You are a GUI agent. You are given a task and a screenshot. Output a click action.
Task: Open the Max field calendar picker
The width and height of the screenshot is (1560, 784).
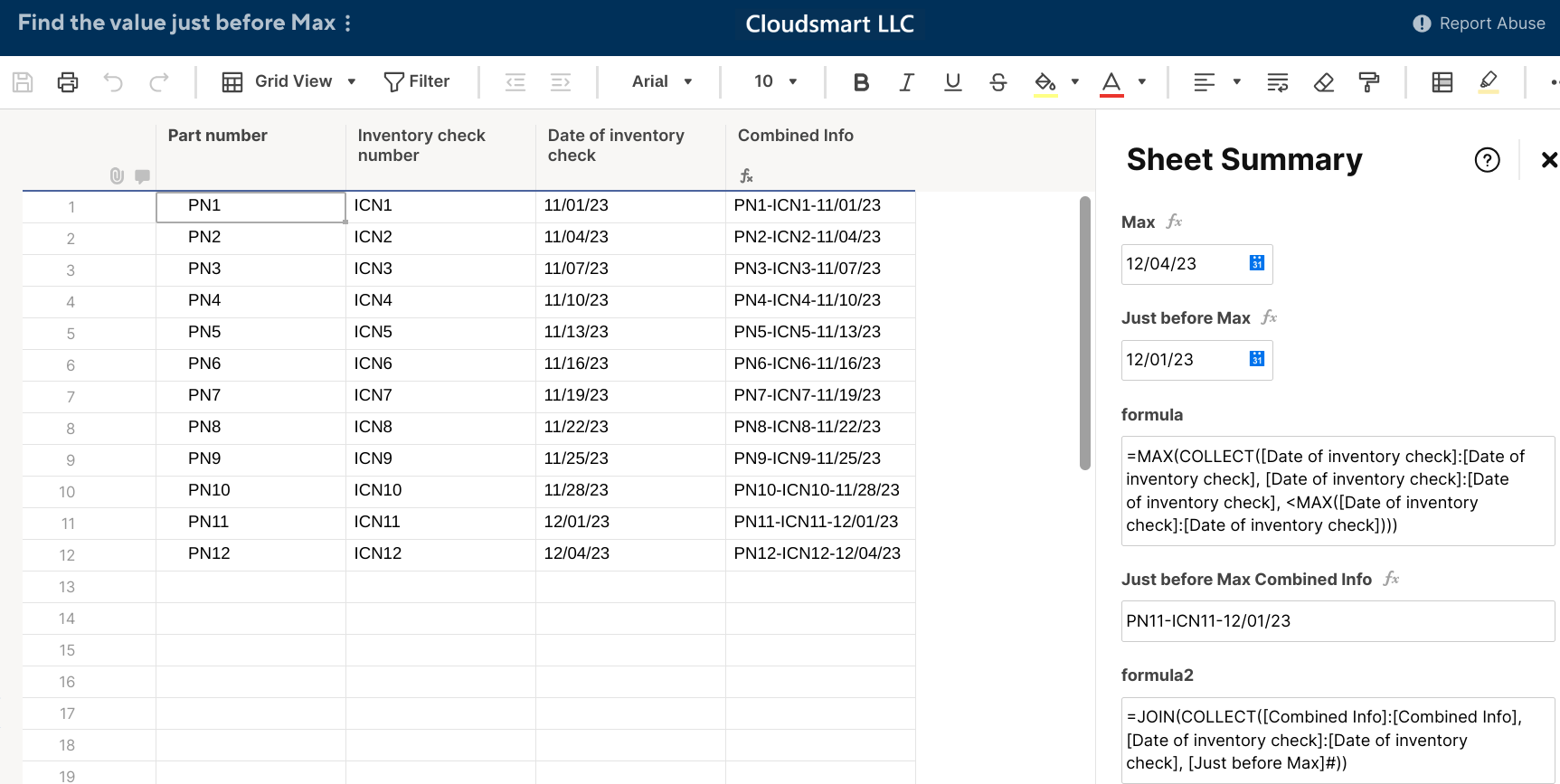pos(1257,263)
